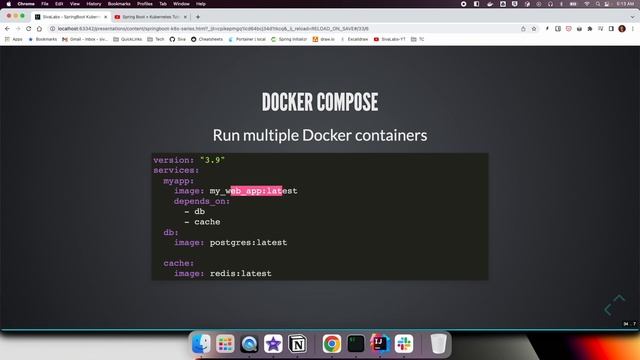Viewport: 640px width, 360px height.
Task: Open the Trash in the Dock
Action: 438,344
